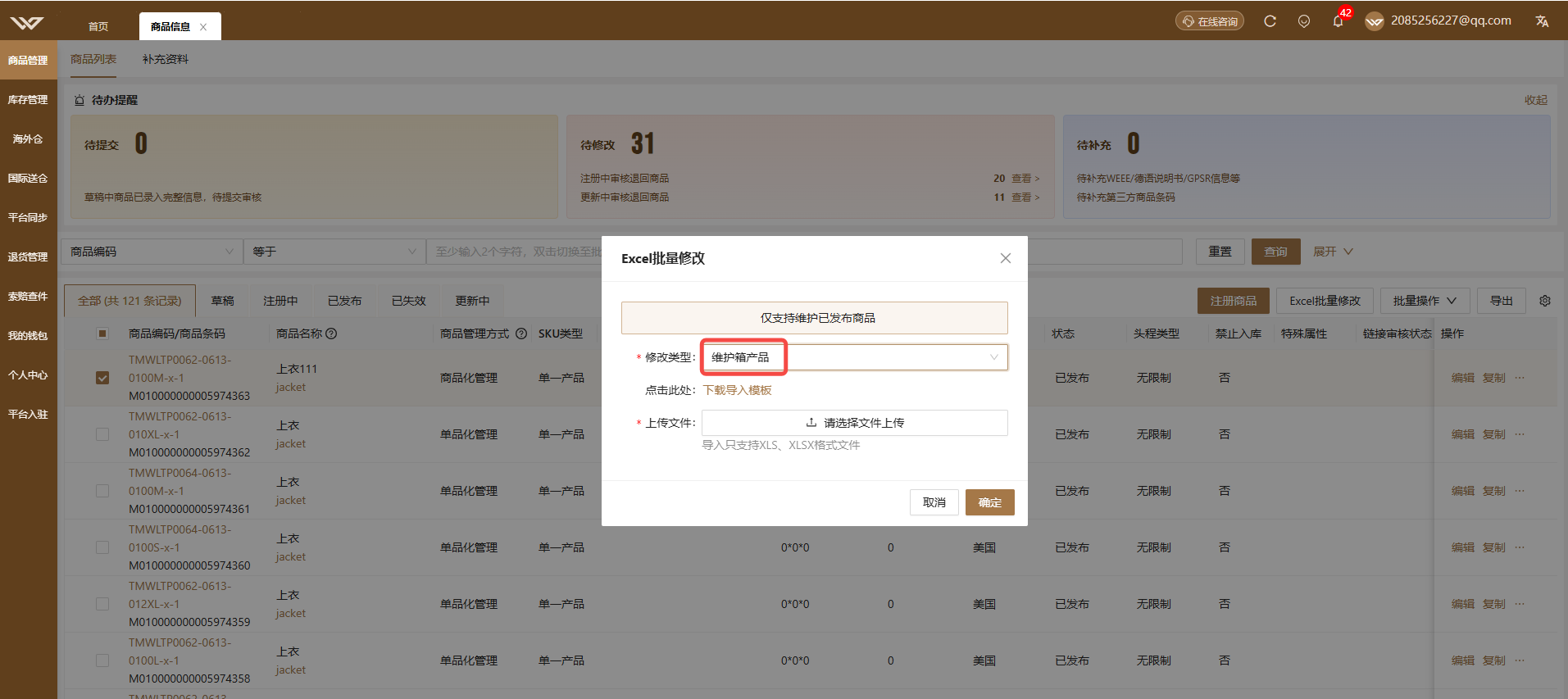The height and width of the screenshot is (699, 1568).
Task: Switch to the 首页 tab
Action: coord(98,26)
